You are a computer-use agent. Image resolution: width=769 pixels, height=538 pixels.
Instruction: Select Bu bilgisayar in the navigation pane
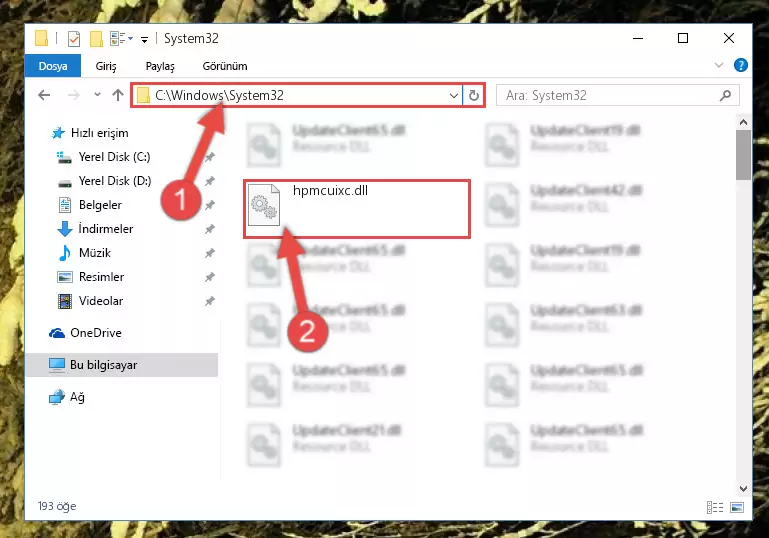click(x=121, y=365)
